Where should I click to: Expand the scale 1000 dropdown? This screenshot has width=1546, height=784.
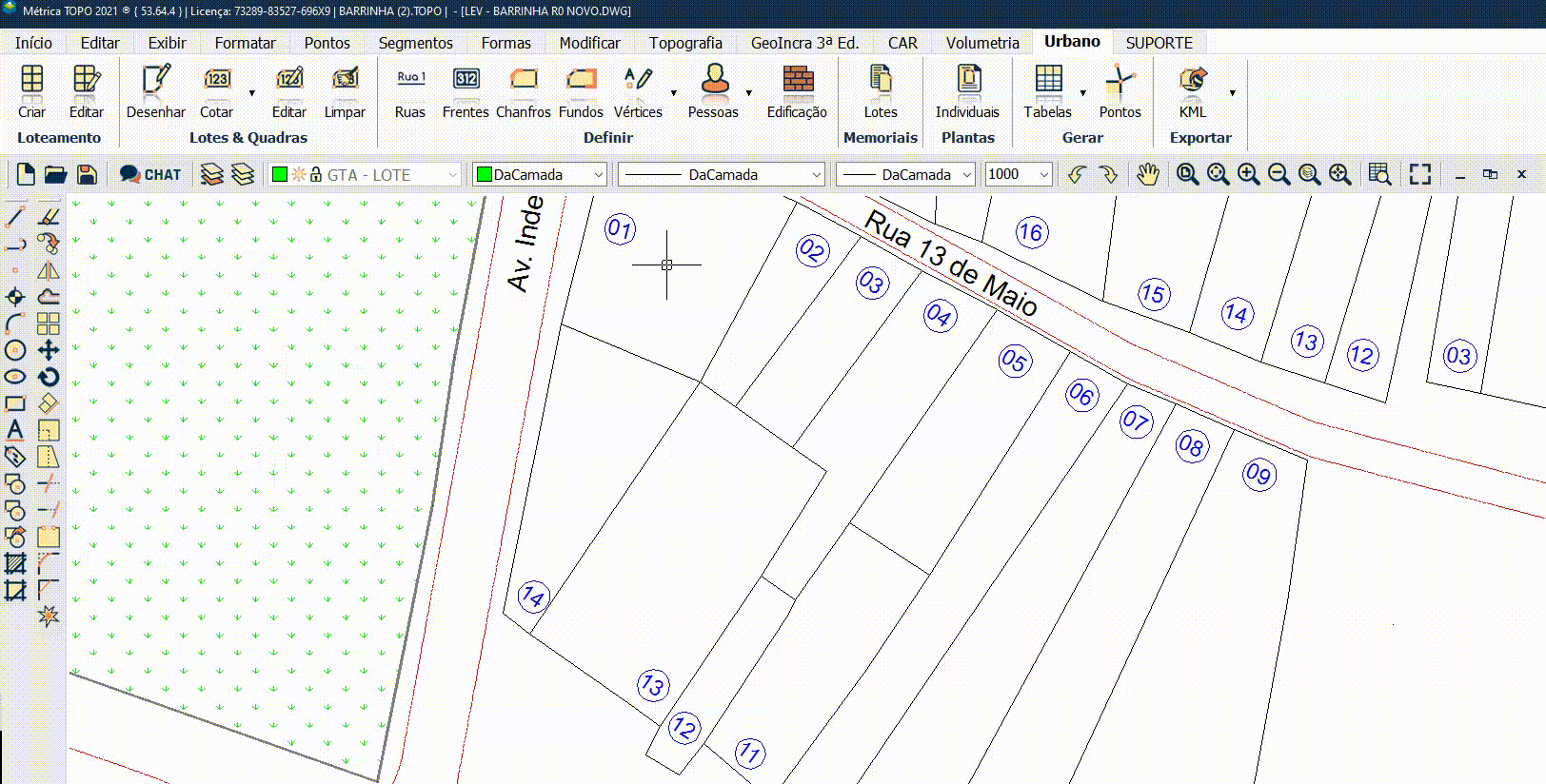[x=1044, y=175]
